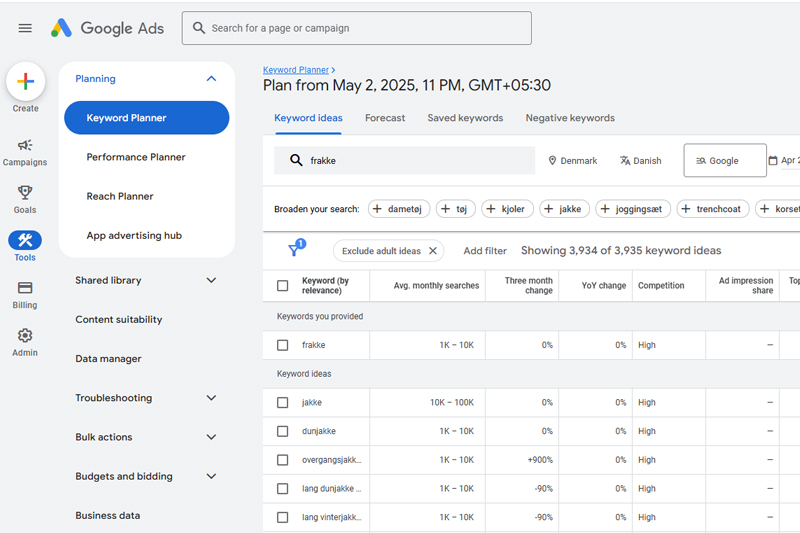The image size is (800, 533).
Task: Add tøj to broaden search
Action: [x=456, y=209]
